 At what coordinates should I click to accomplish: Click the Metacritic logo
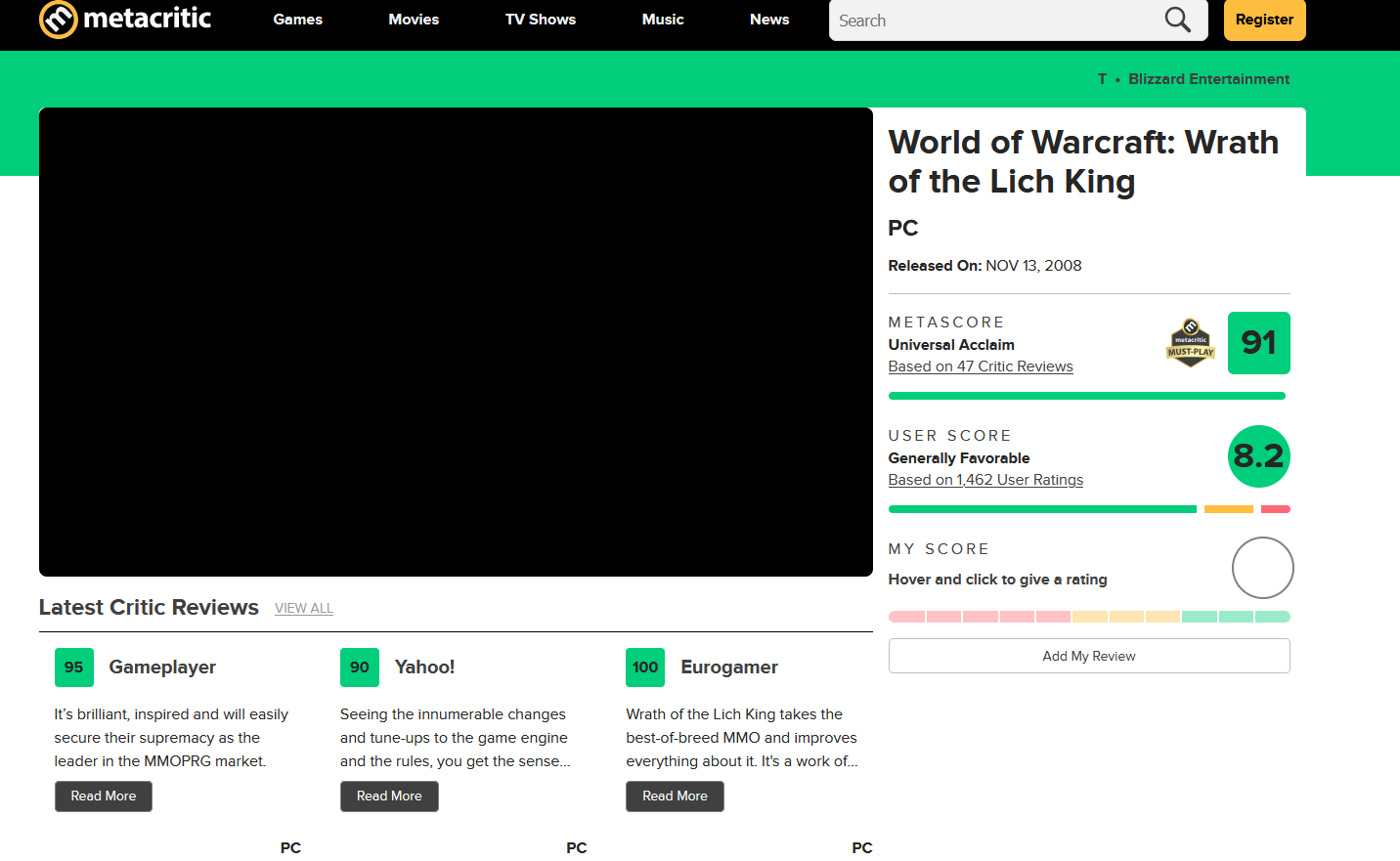tap(125, 19)
